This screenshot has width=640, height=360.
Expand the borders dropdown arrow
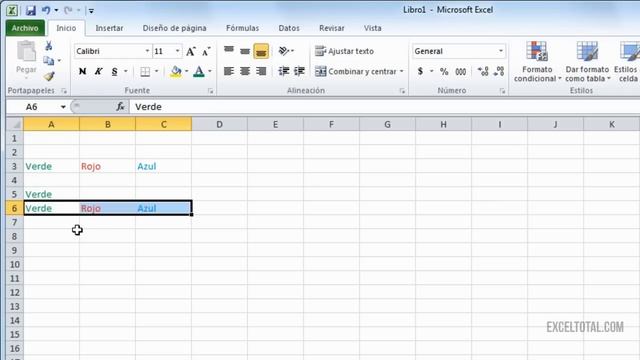tap(156, 71)
